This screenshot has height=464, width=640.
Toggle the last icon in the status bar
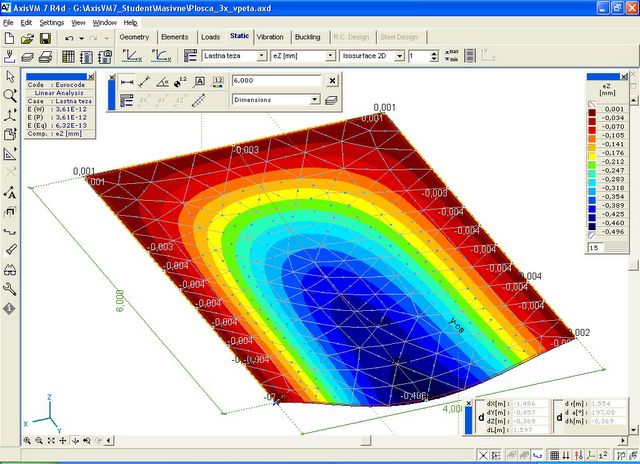pos(631,455)
